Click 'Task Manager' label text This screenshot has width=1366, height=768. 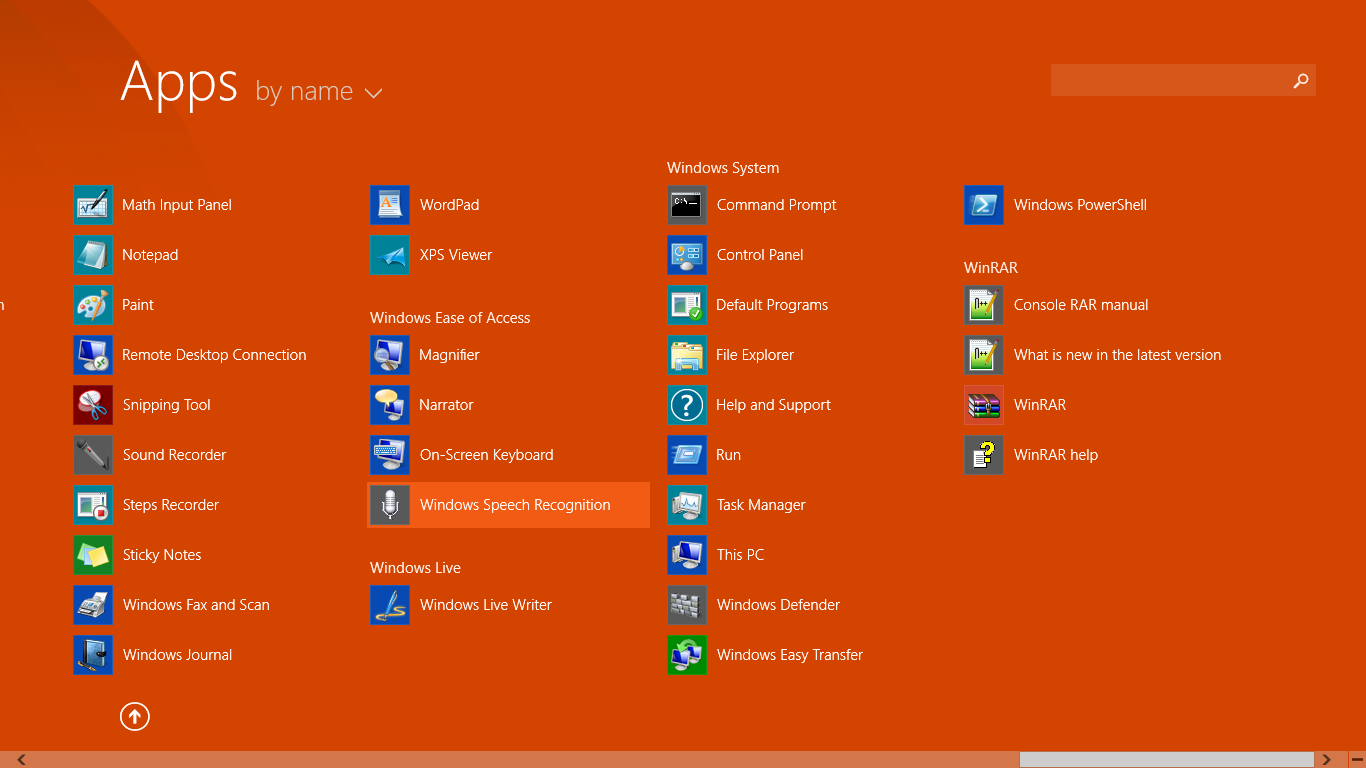tap(761, 505)
